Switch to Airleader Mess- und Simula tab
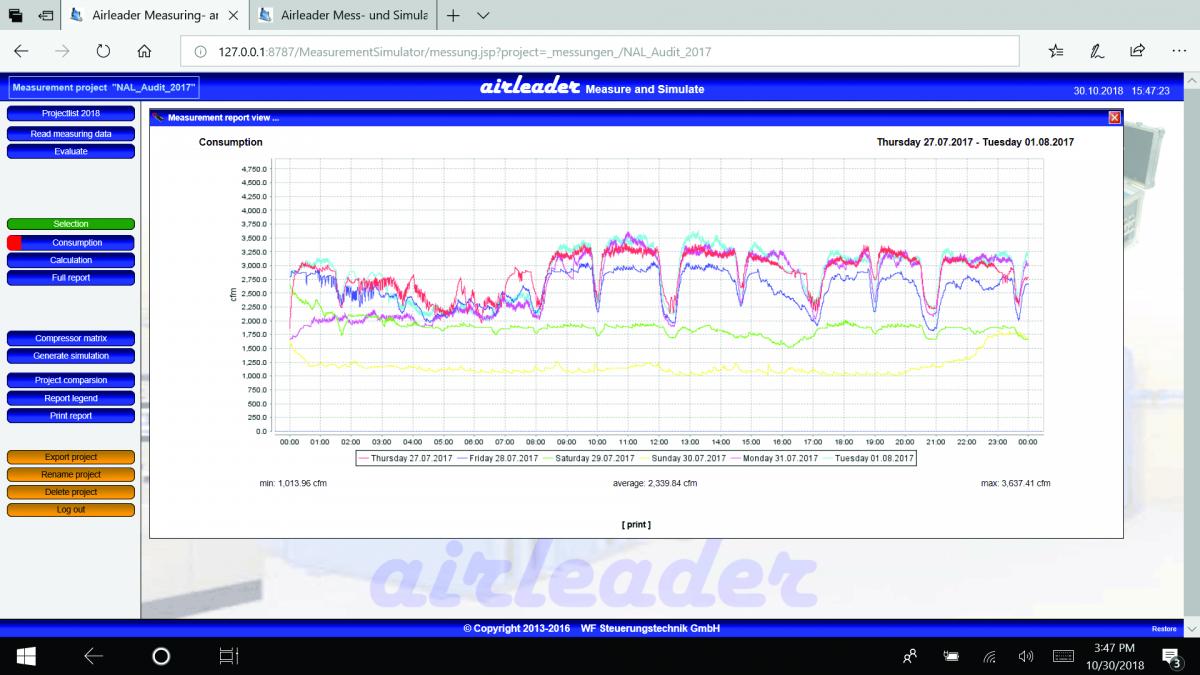Screen dimensions: 1200x675 [x=345, y=16]
